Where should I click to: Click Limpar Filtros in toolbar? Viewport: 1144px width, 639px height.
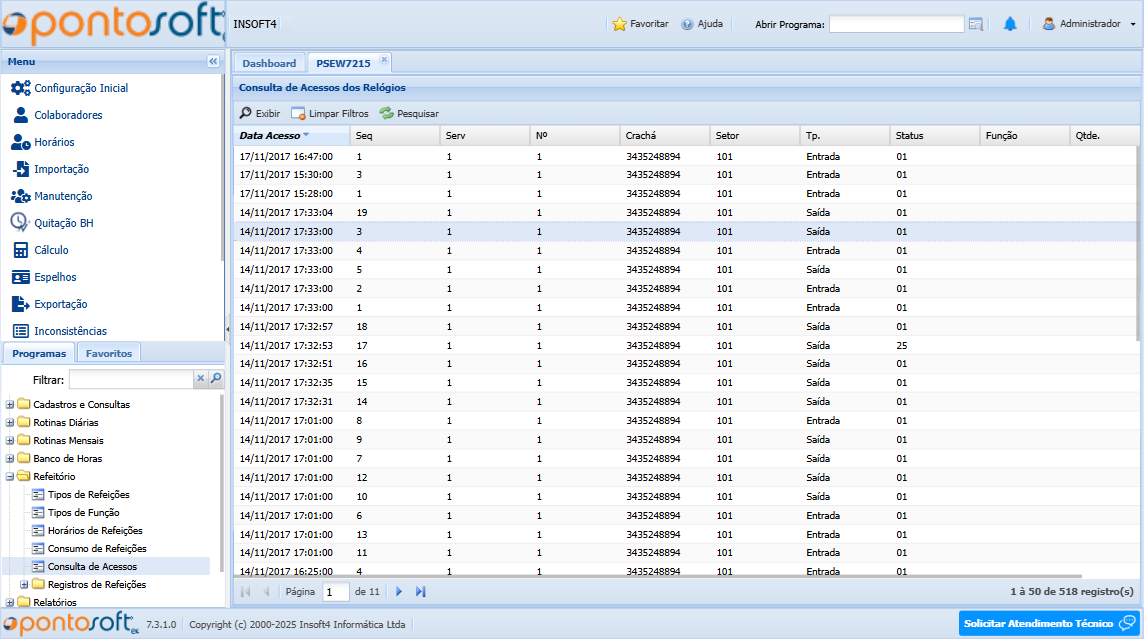(330, 114)
